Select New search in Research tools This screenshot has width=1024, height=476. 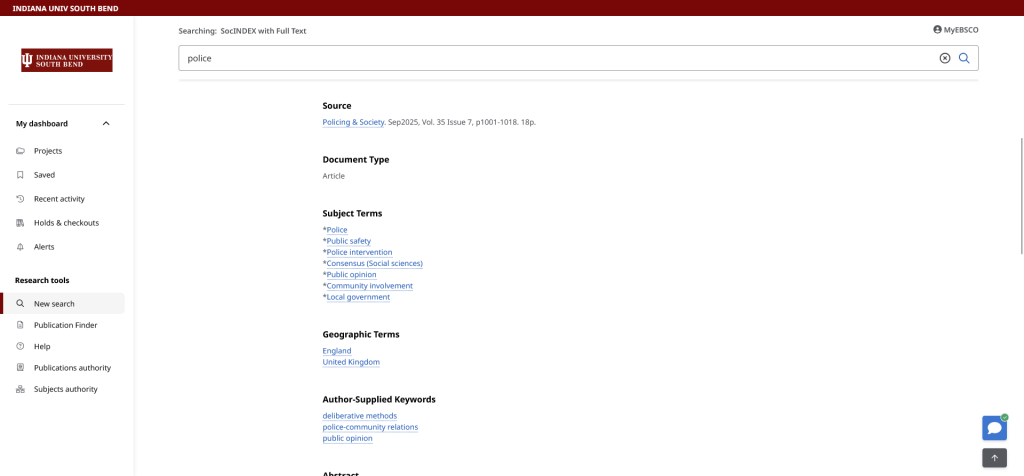[x=63, y=304]
